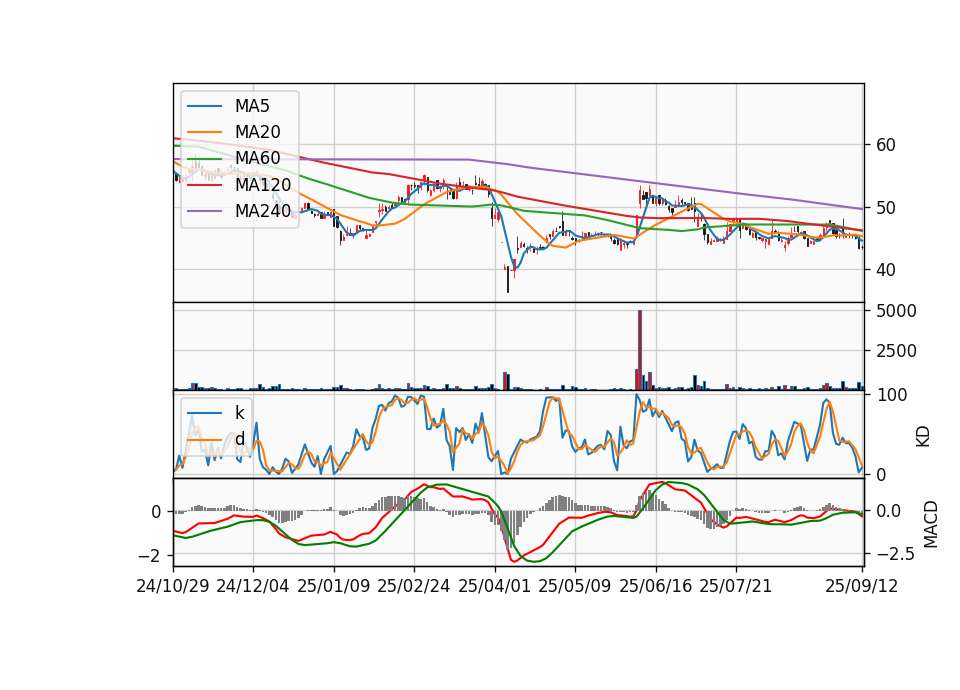Click the 25/07/21 date tick label
The width and height of the screenshot is (960, 690).
[x=736, y=586]
